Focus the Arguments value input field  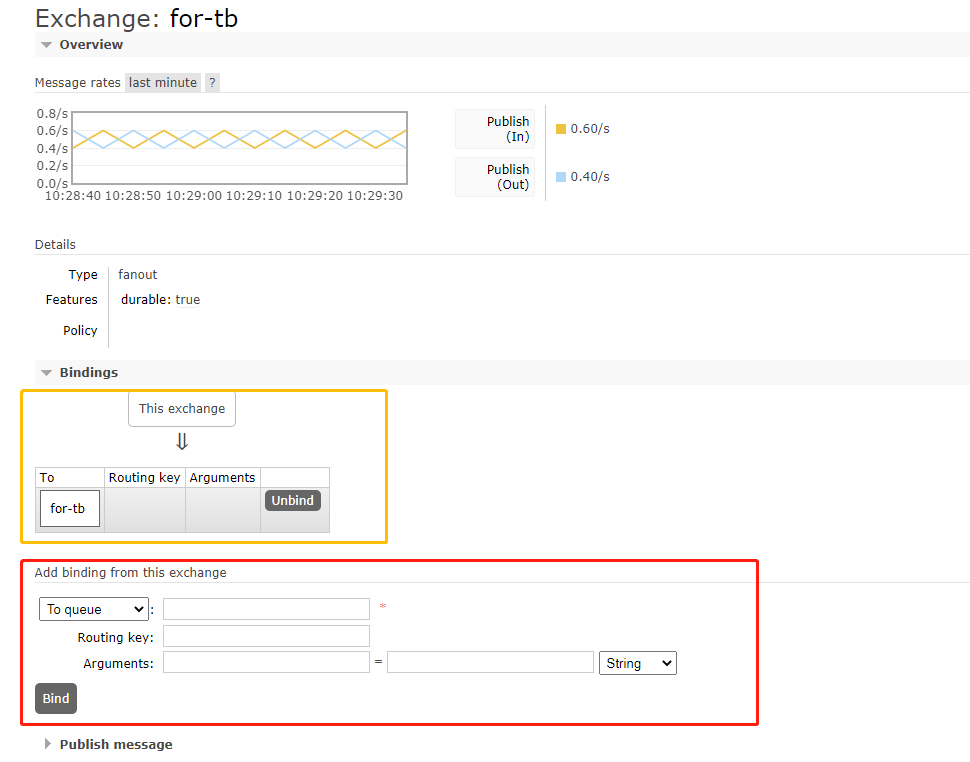click(x=490, y=662)
